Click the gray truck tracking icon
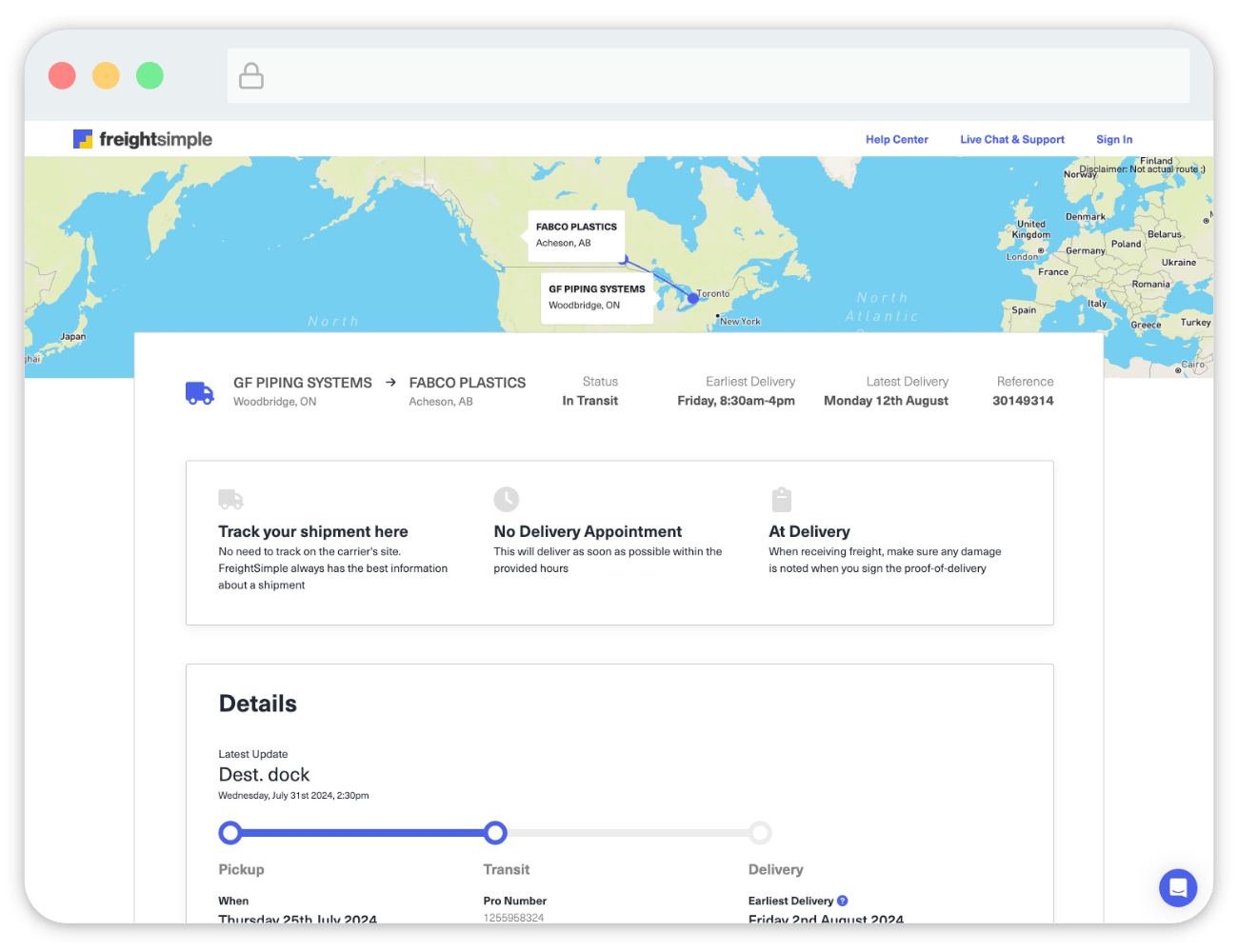This screenshot has width=1238, height=952. click(x=230, y=499)
